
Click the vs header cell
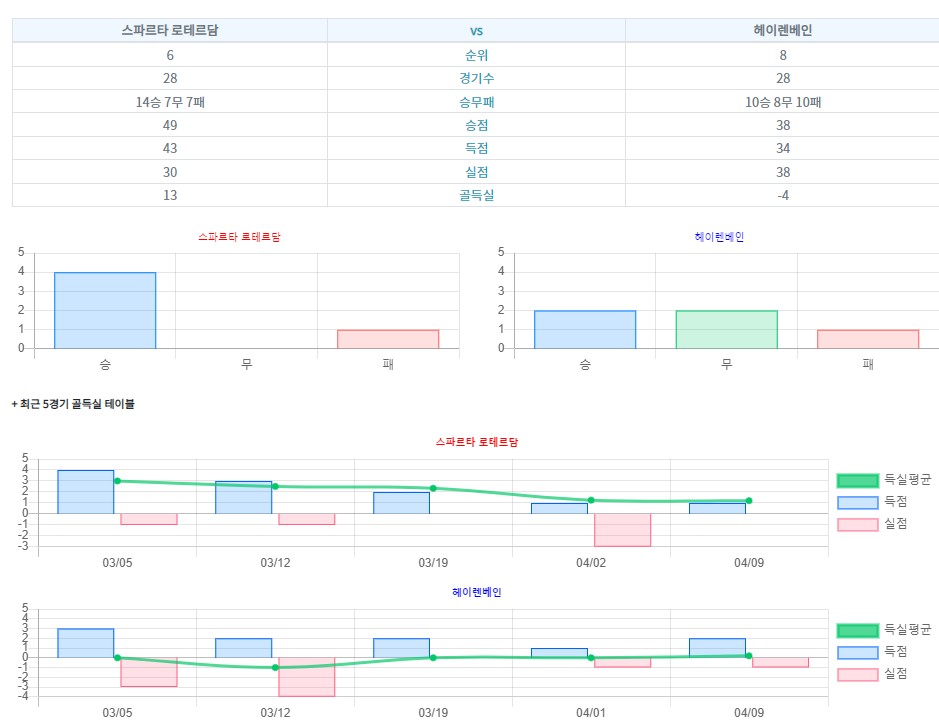point(476,31)
